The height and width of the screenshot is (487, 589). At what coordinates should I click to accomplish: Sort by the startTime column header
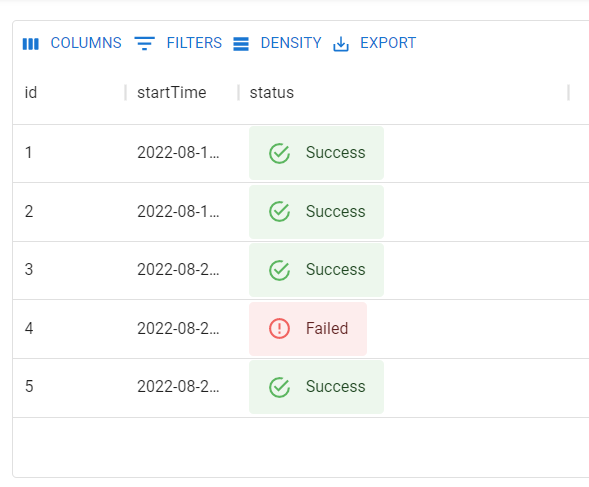(172, 92)
